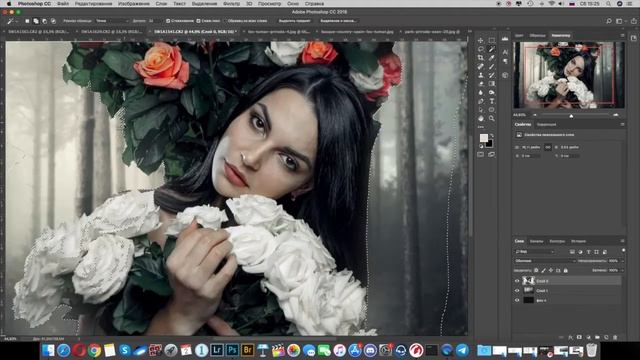Select the Rectangular Marquee tool
Screen dimensions: 640x360
click(492, 40)
